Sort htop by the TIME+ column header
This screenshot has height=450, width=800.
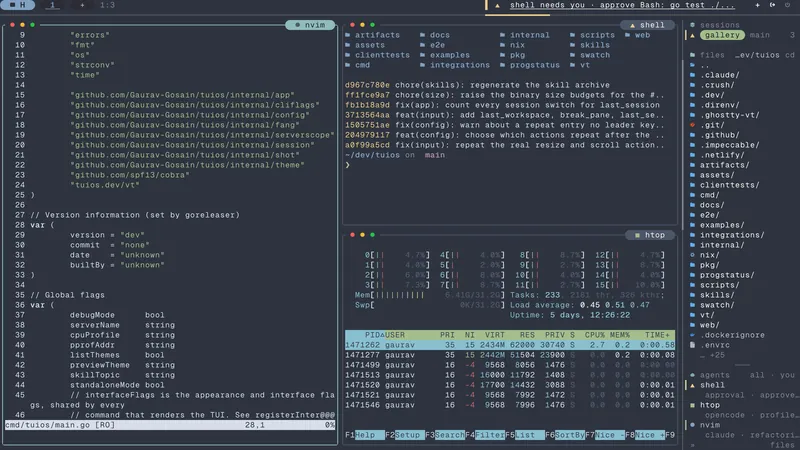click(657, 335)
